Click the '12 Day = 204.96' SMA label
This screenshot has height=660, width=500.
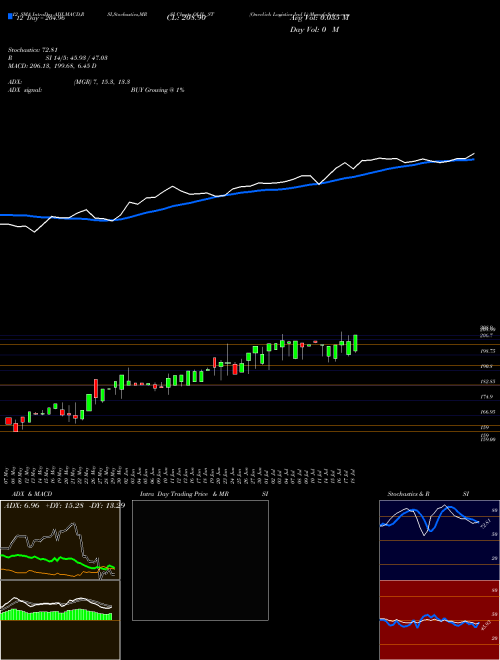(41, 18)
